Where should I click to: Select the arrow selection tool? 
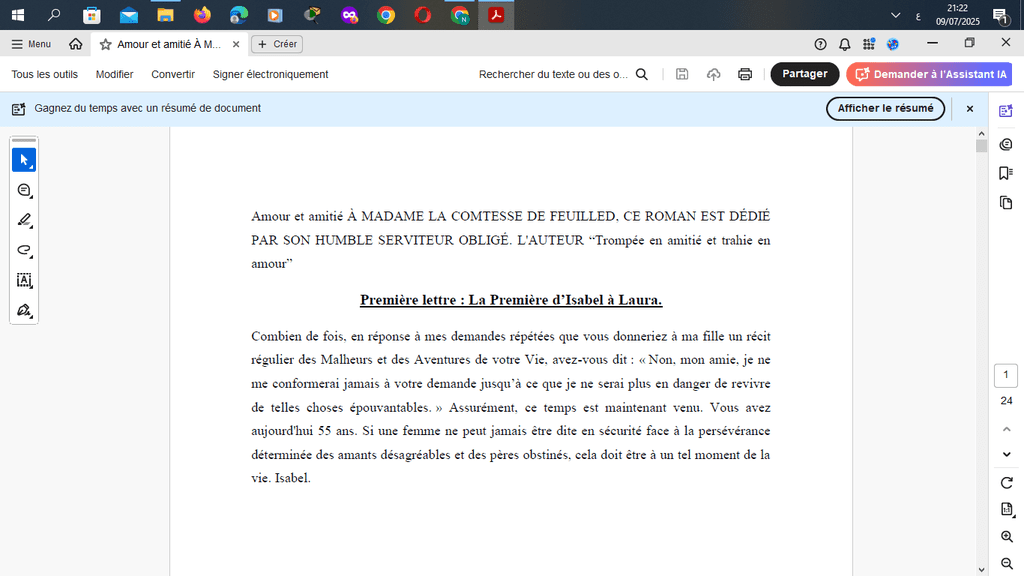pos(24,160)
